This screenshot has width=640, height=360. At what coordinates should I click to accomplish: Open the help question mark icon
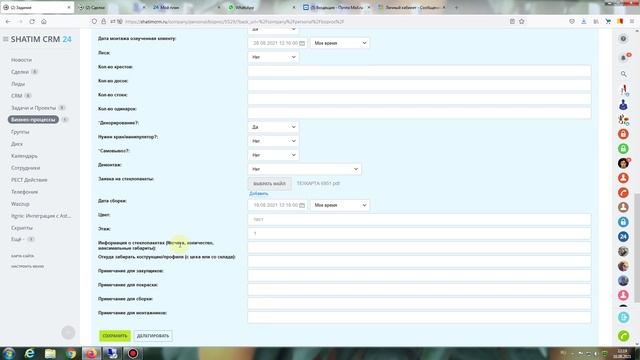pyautogui.click(x=623, y=39)
